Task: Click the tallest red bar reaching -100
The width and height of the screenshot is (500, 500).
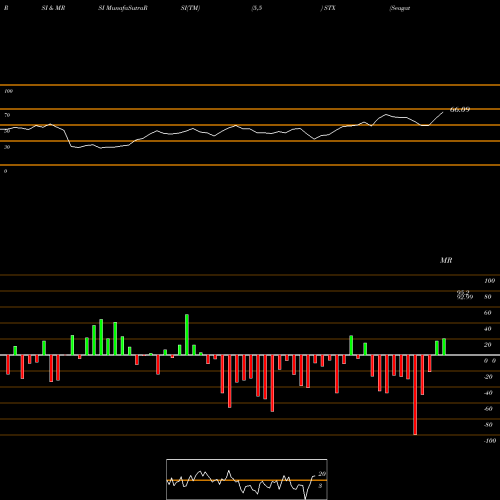Action: (x=415, y=395)
